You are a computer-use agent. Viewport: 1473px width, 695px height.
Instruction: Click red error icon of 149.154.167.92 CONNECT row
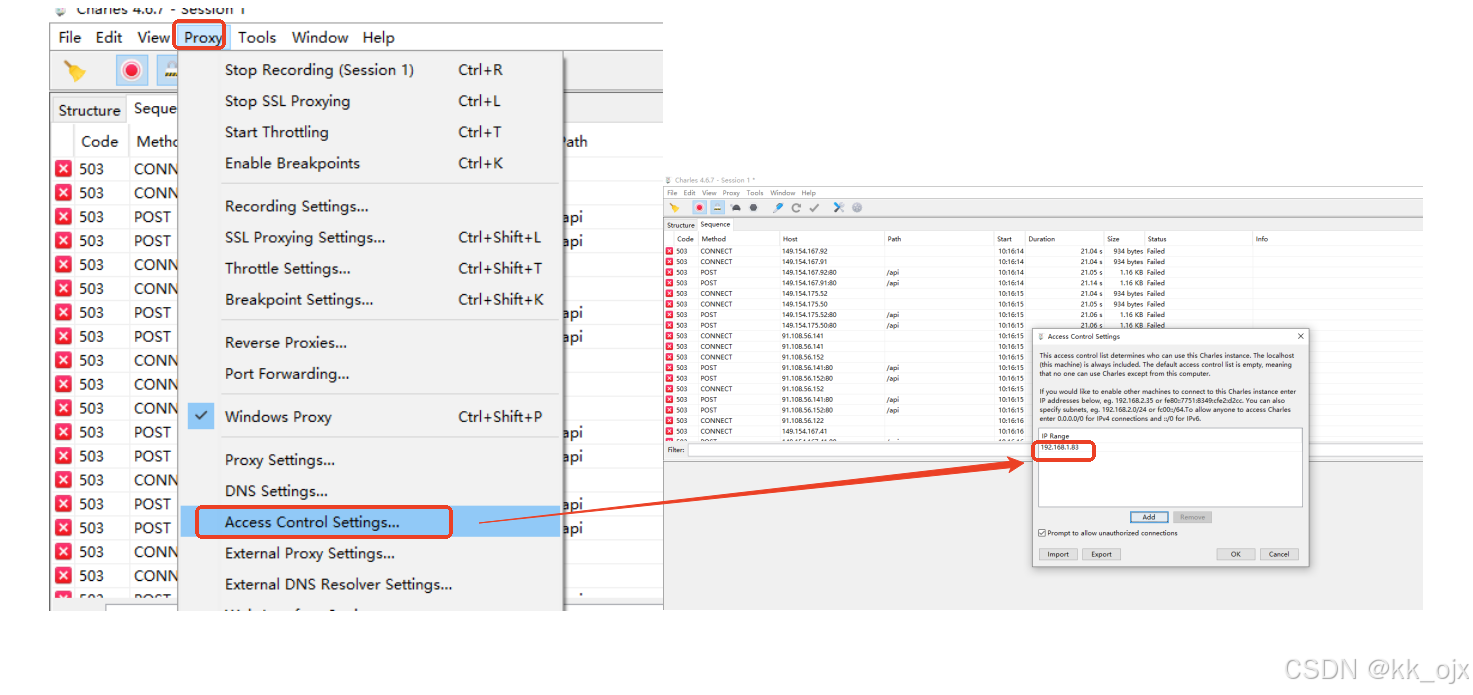669,251
